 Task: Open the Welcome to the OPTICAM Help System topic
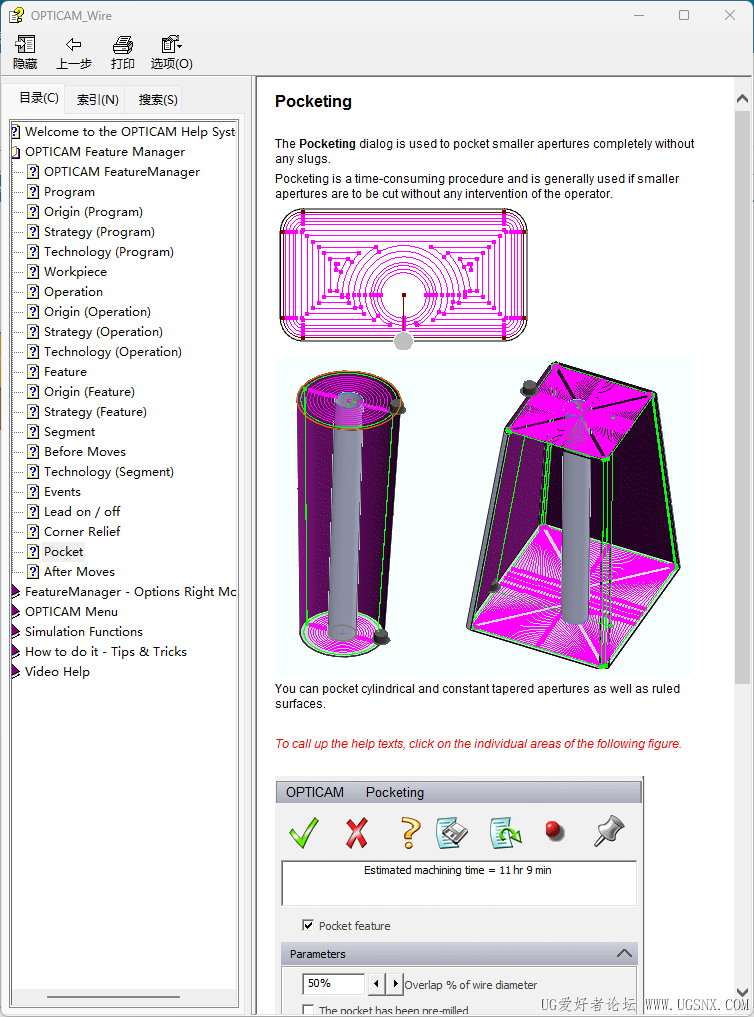[x=130, y=132]
